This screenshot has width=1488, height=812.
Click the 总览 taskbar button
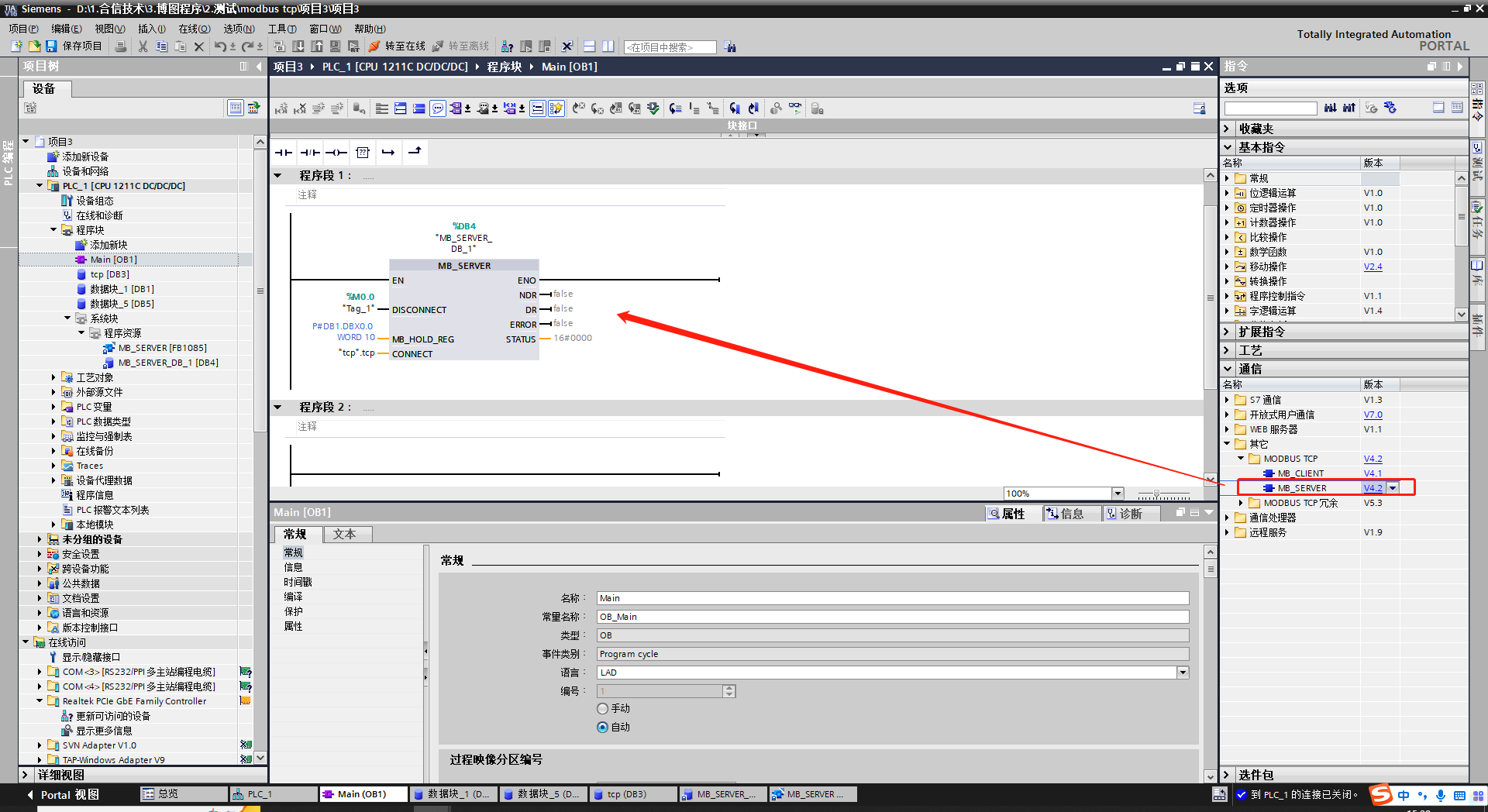183,794
